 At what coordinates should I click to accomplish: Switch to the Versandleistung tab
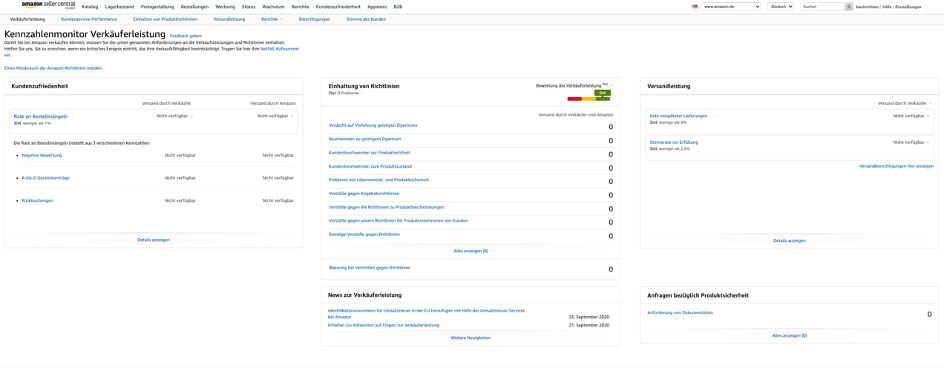(229, 19)
